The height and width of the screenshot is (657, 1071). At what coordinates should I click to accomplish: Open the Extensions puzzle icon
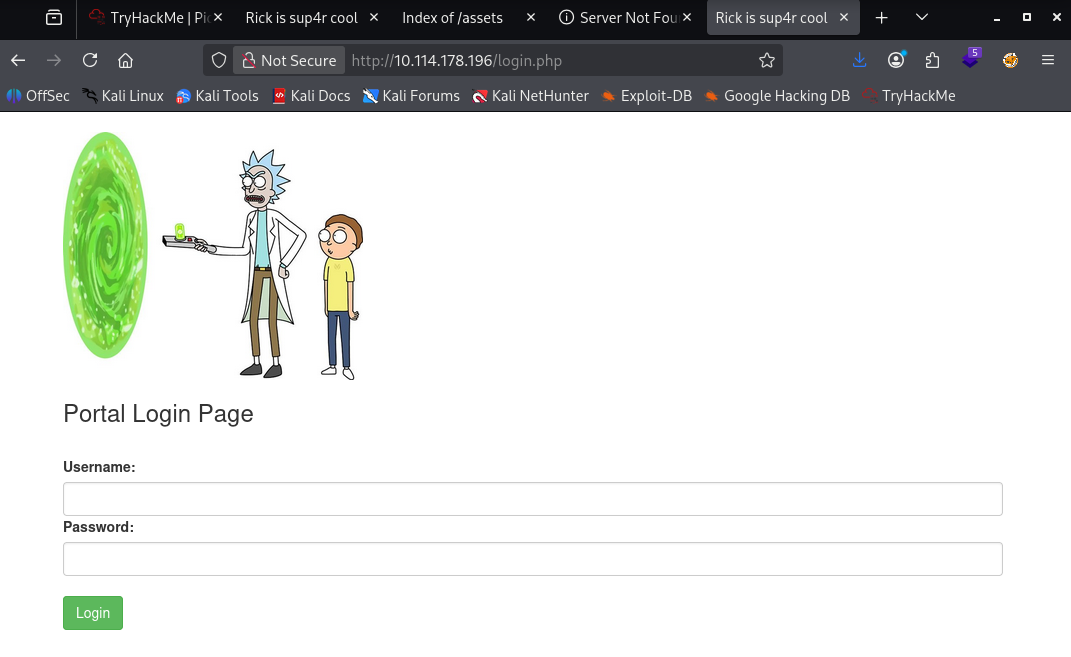click(933, 60)
